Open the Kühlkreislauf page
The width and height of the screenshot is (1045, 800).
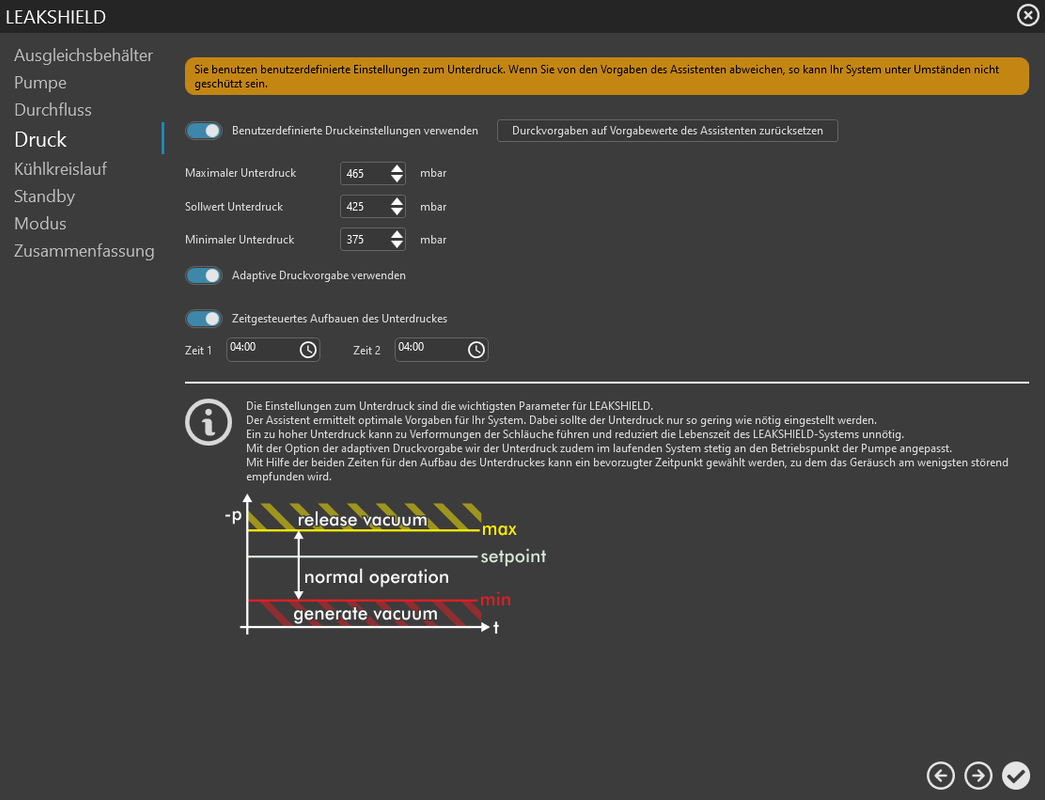point(60,169)
